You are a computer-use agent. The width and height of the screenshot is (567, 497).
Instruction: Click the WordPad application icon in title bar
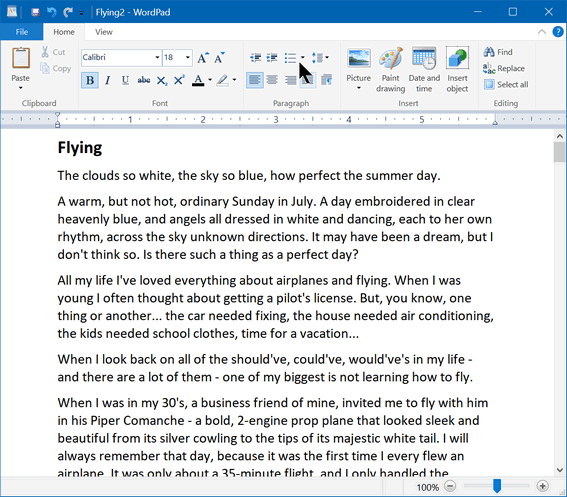tap(12, 12)
